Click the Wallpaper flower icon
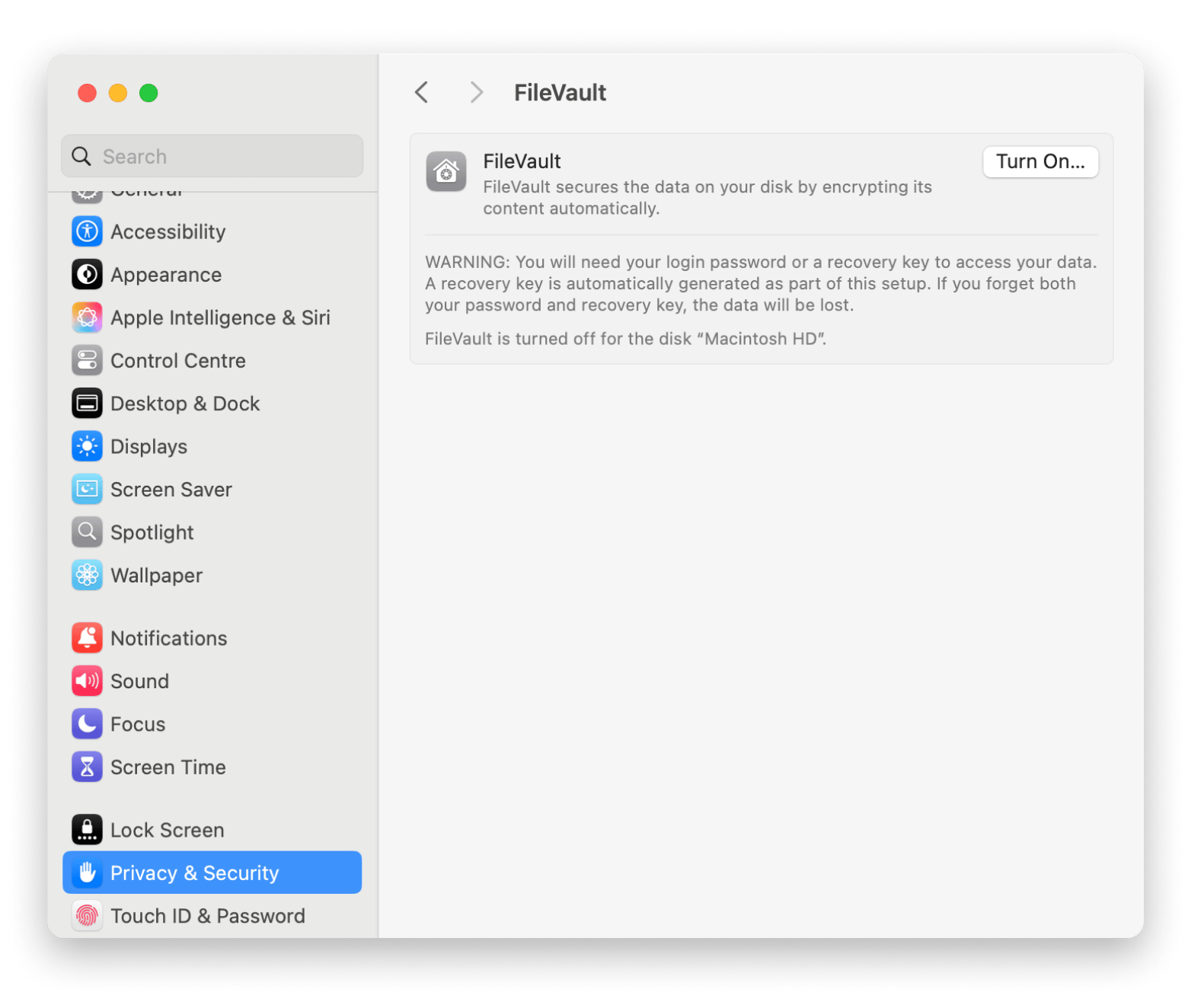The width and height of the screenshot is (1188, 1008). 87,576
